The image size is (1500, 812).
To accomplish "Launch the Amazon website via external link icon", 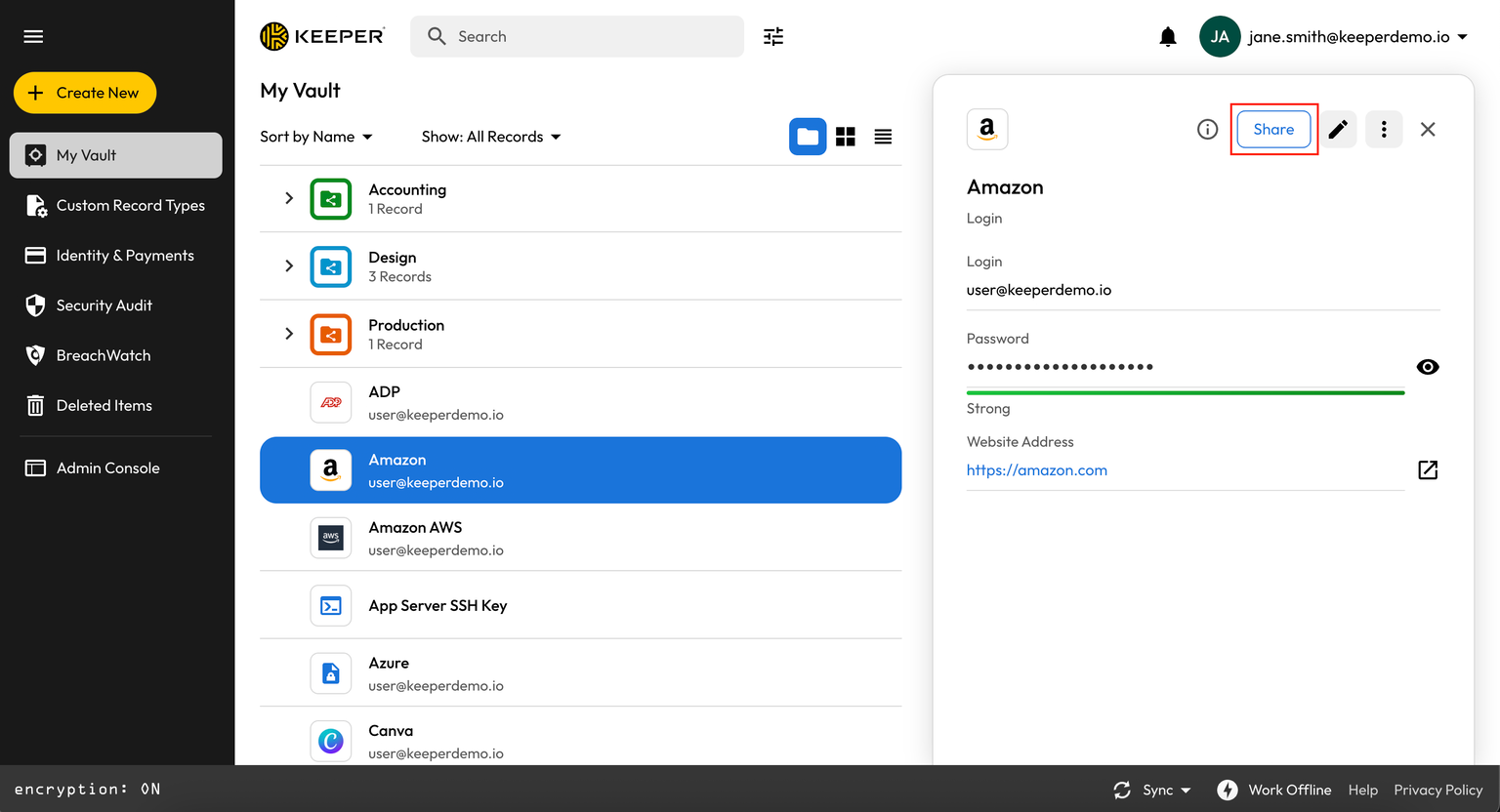I will tap(1428, 469).
